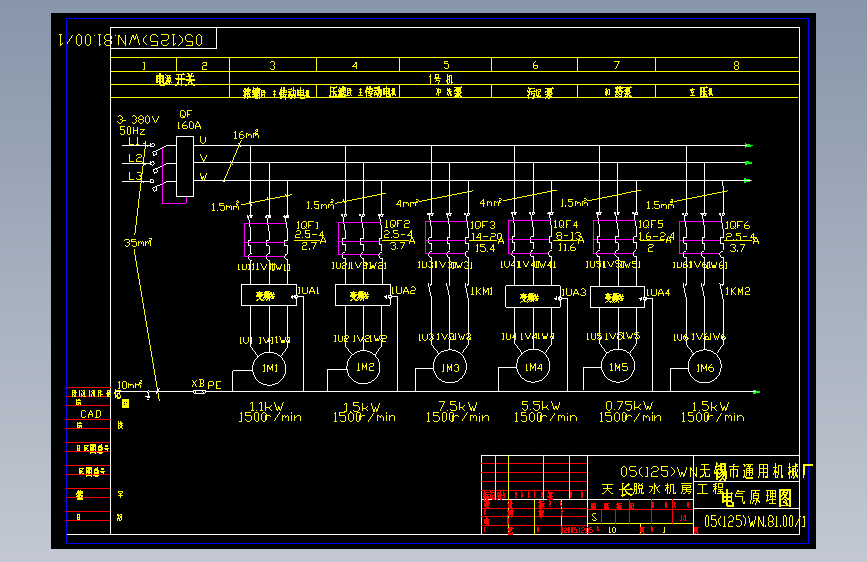Click the XB terminal label
This screenshot has height=562, width=867.
point(198,383)
